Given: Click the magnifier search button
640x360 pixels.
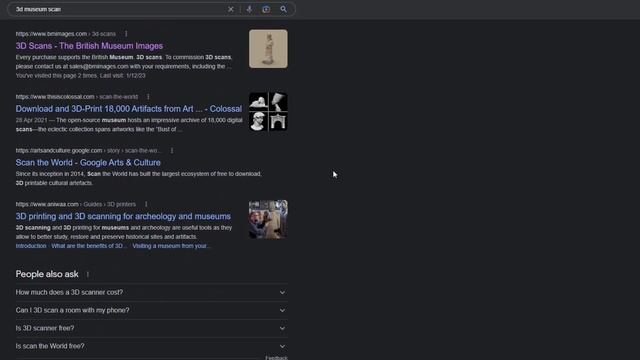Looking at the screenshot, I should coord(283,9).
